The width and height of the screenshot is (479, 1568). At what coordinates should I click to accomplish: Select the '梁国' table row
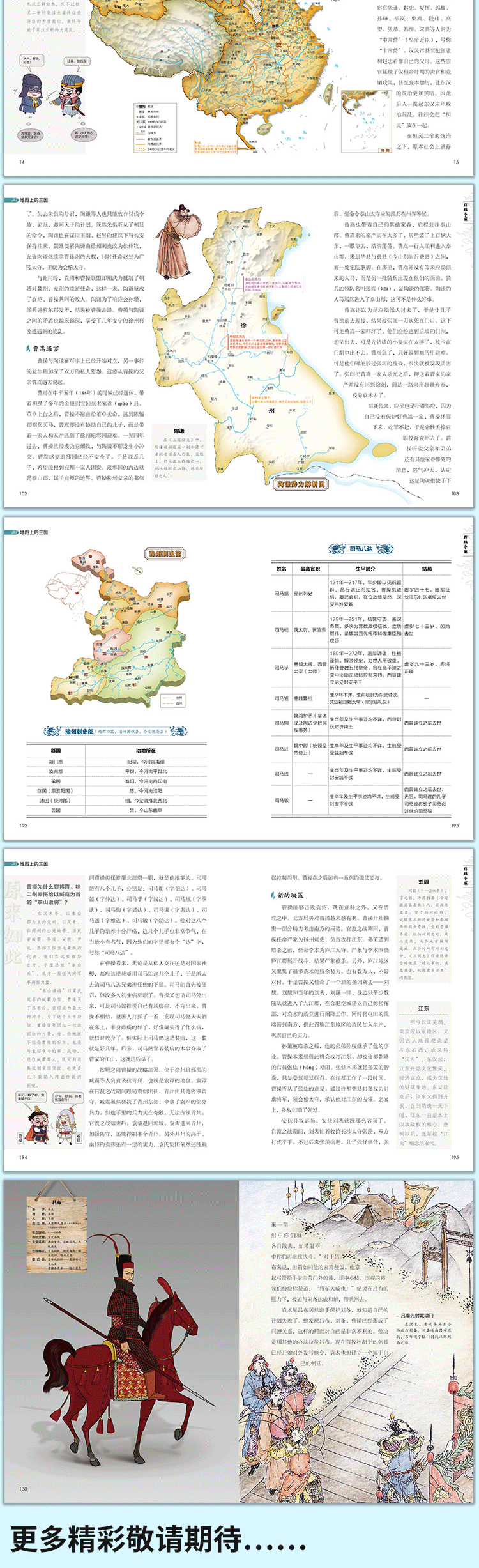[x=117, y=781]
